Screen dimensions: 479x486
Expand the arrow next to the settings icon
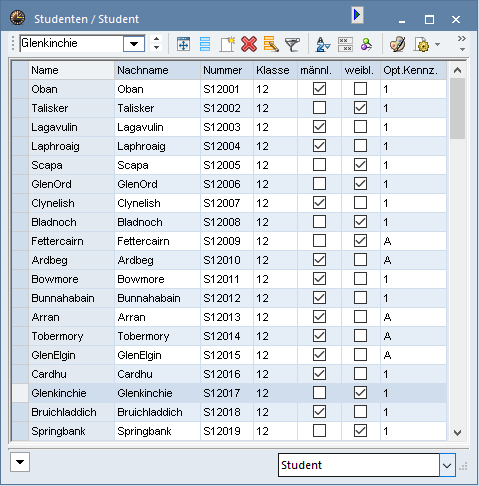click(x=437, y=44)
